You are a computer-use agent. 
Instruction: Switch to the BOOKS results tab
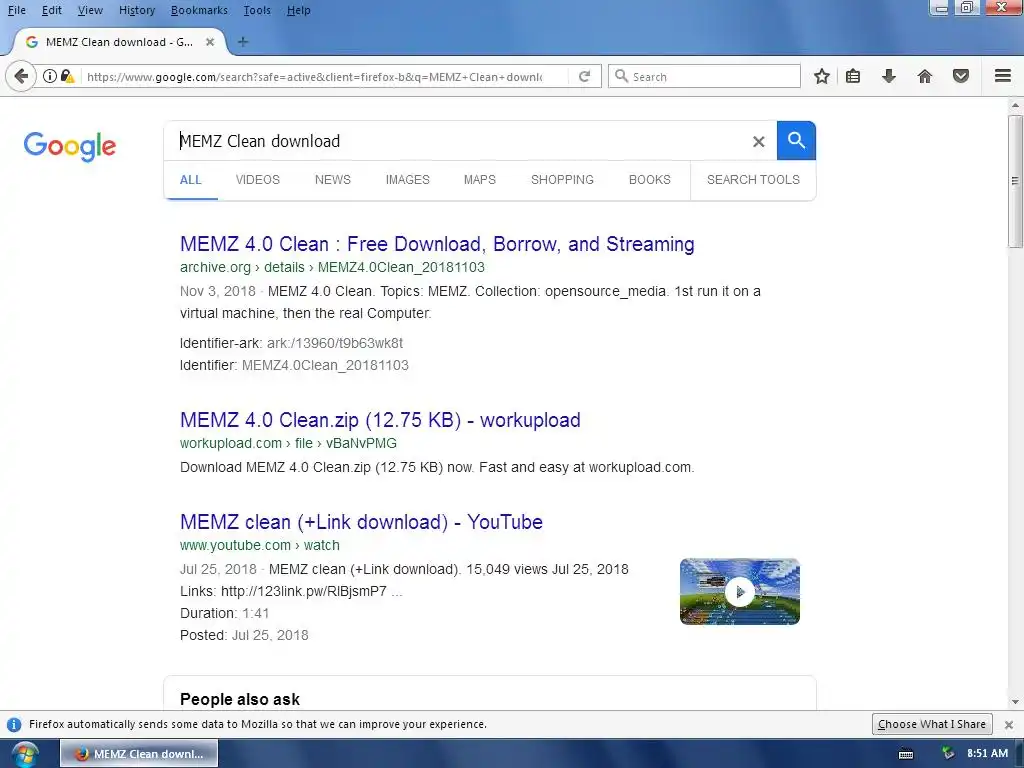pyautogui.click(x=650, y=180)
